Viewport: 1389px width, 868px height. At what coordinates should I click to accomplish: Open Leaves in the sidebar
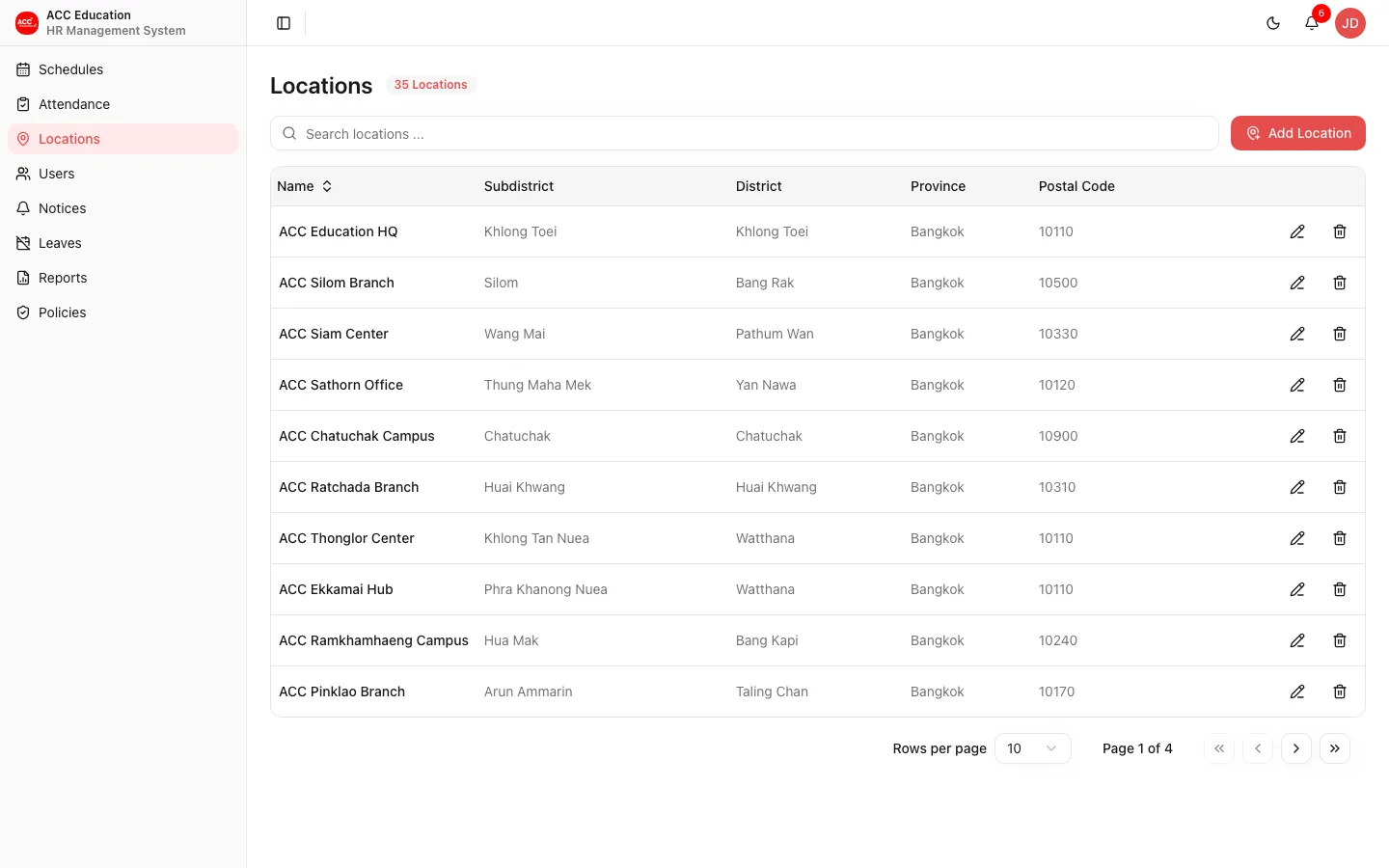tap(123, 243)
